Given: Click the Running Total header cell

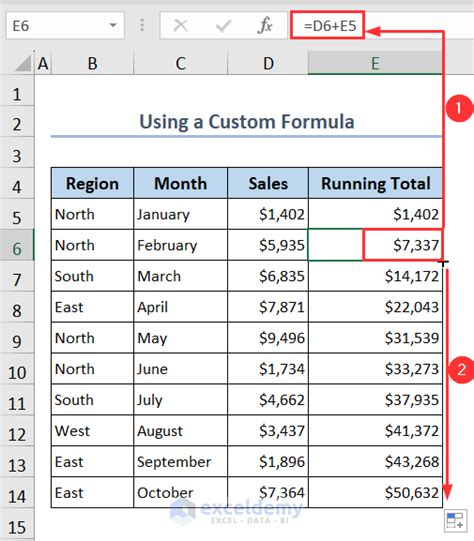Looking at the screenshot, I should tap(375, 183).
